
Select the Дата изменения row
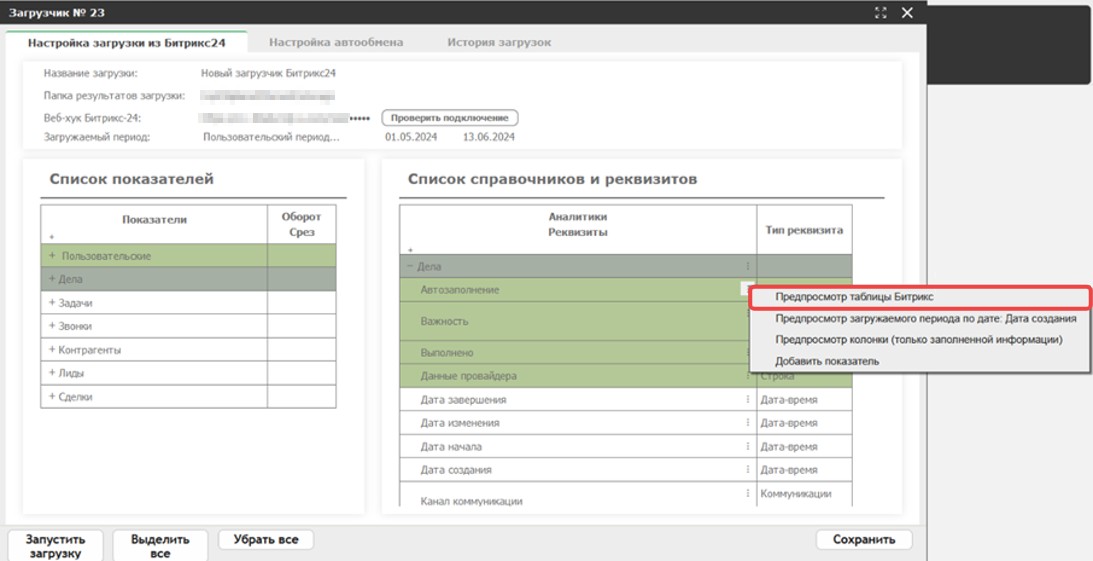pyautogui.click(x=578, y=423)
